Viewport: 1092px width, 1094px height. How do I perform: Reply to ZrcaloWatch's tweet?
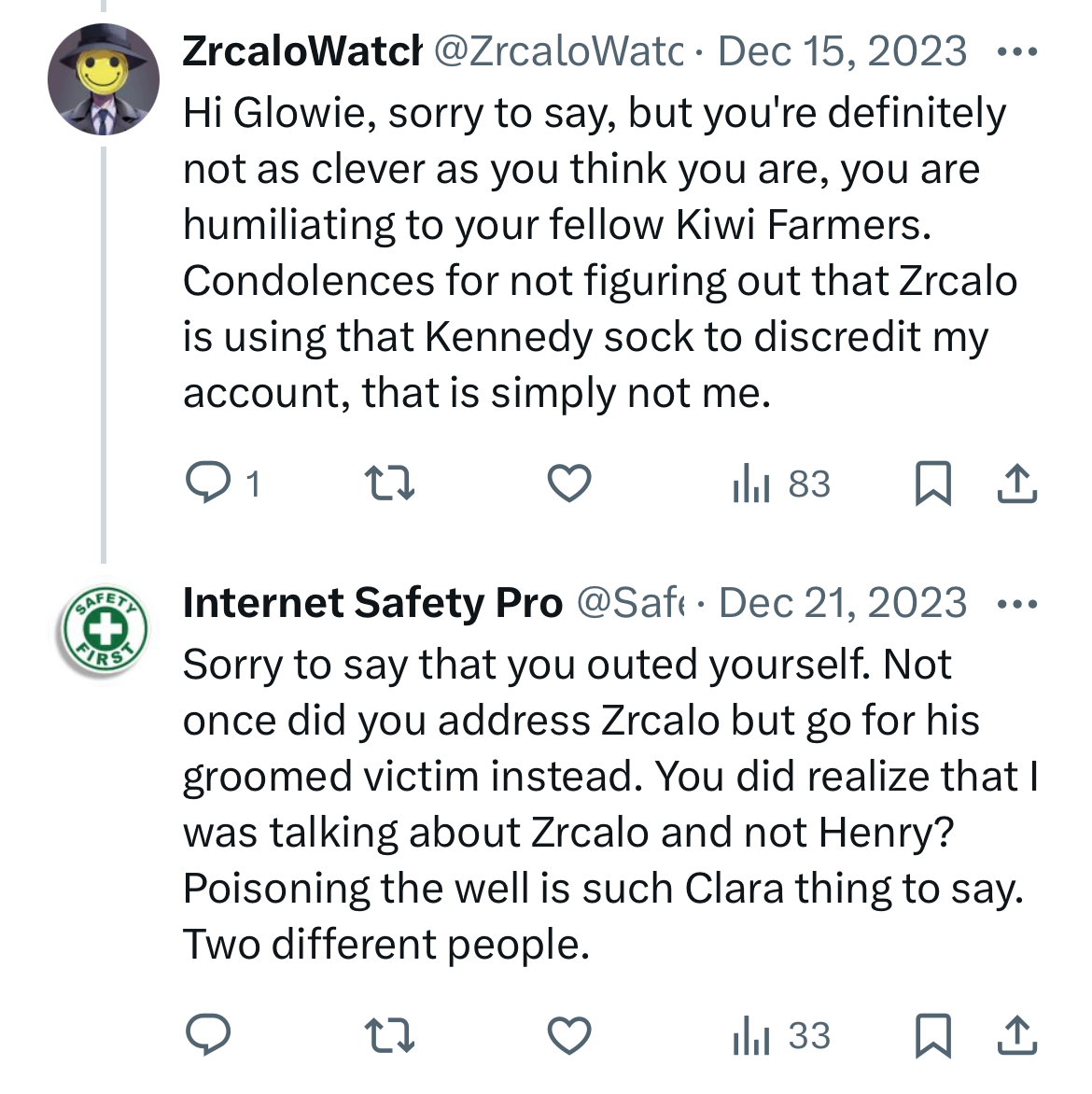pos(209,484)
